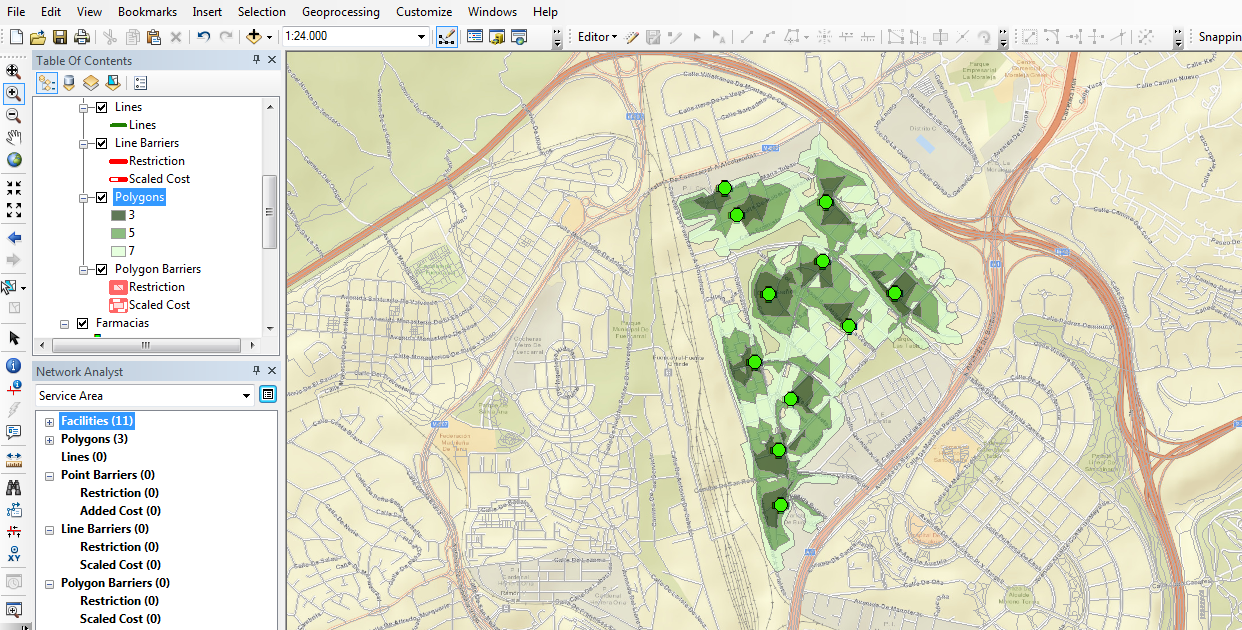Click the dark green 3 symbol swatch
This screenshot has width=1242, height=630.
(118, 215)
